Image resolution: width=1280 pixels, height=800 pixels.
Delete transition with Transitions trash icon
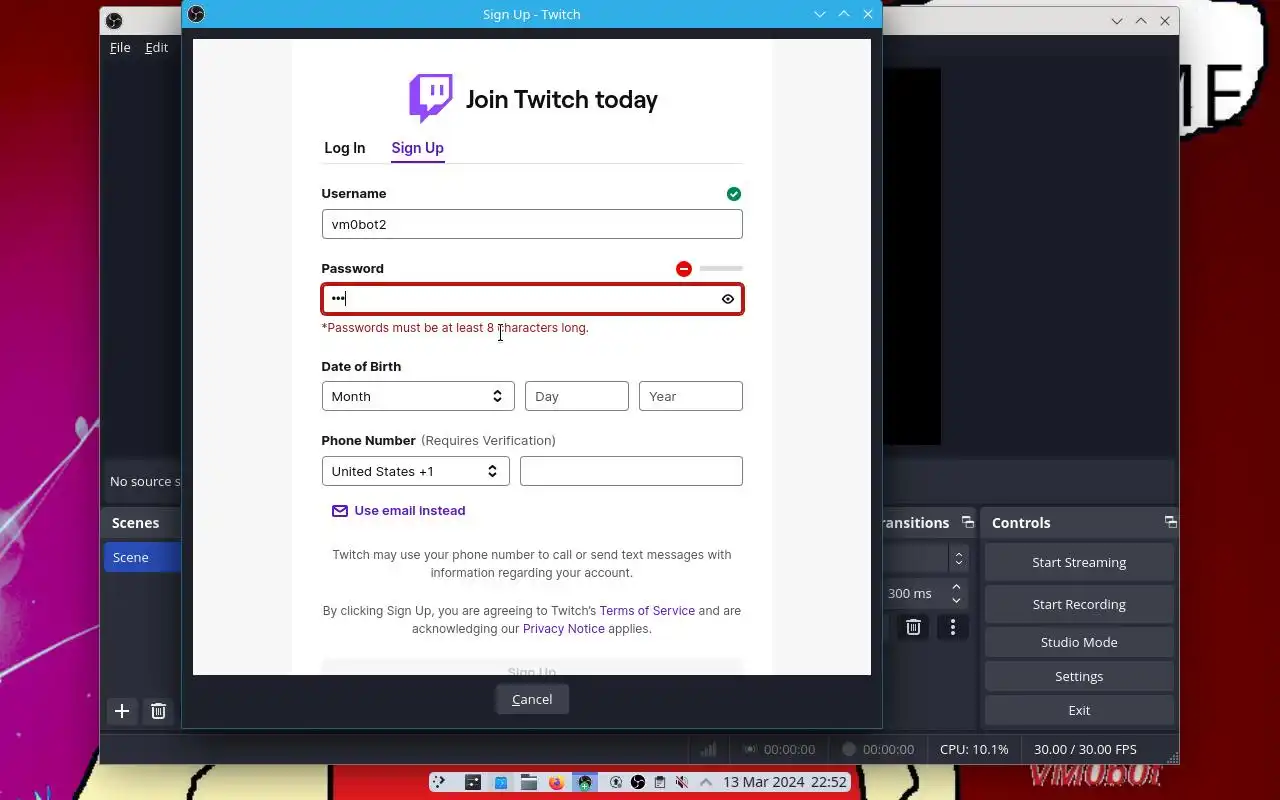pyautogui.click(x=913, y=627)
